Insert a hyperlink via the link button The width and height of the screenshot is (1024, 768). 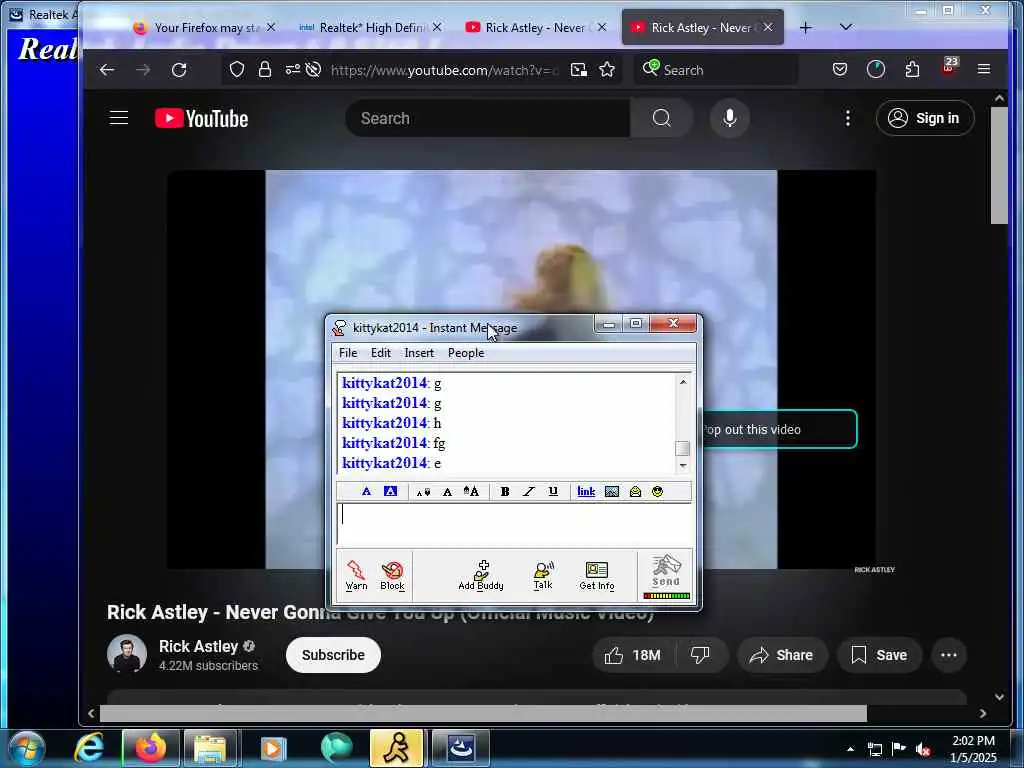(586, 492)
